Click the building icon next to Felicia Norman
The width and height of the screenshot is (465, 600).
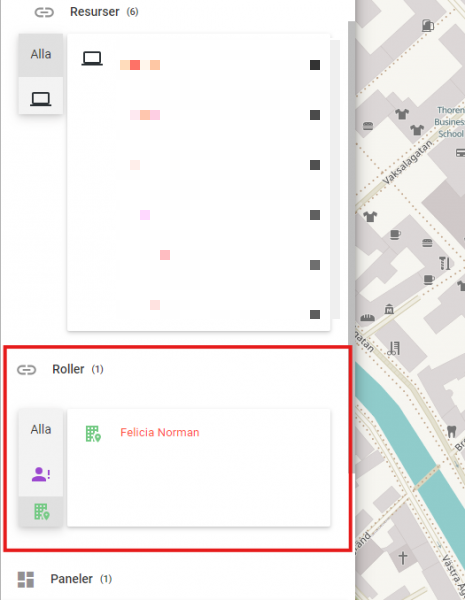[93, 434]
